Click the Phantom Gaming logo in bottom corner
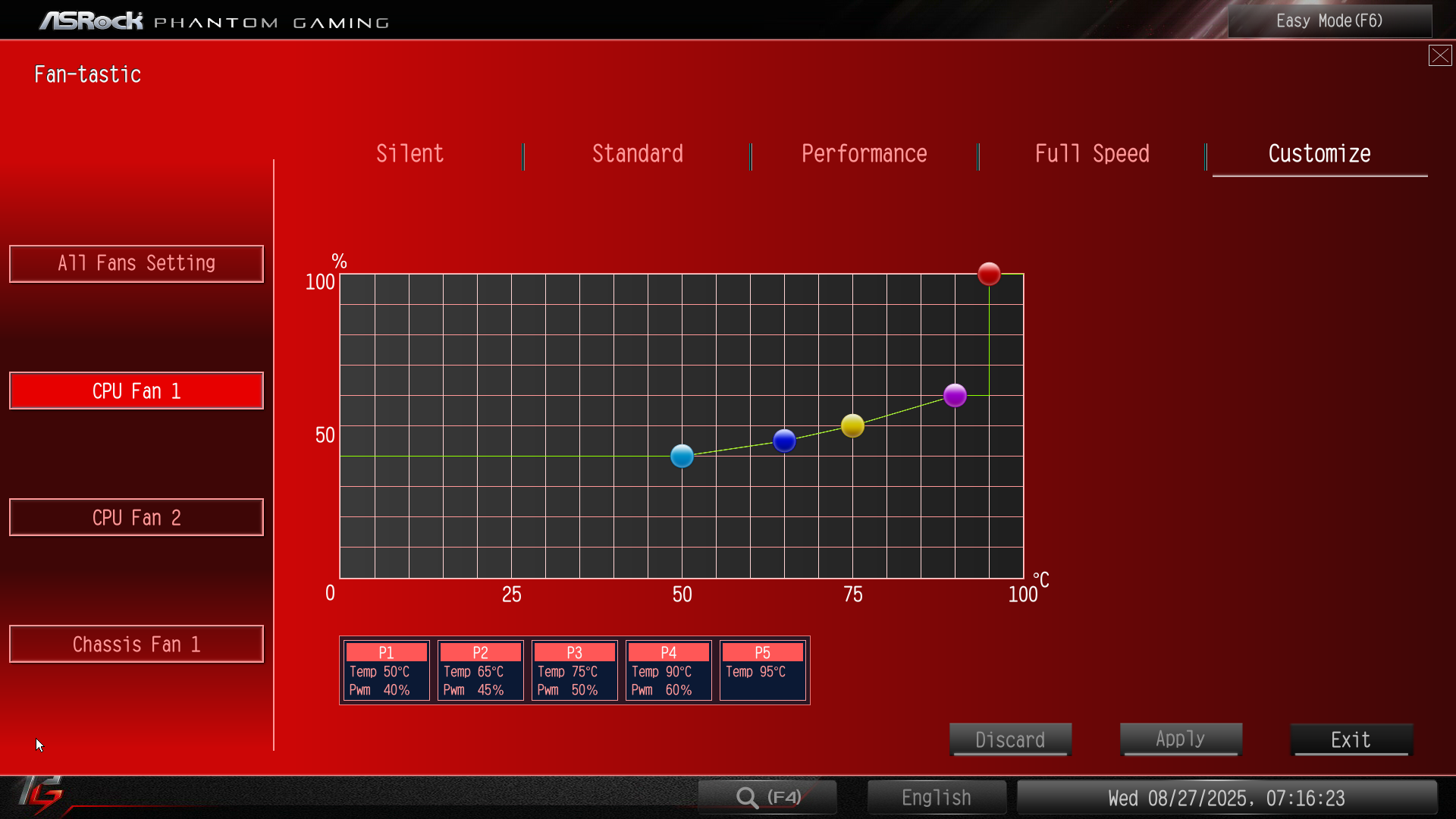The width and height of the screenshot is (1456, 819). pyautogui.click(x=42, y=795)
